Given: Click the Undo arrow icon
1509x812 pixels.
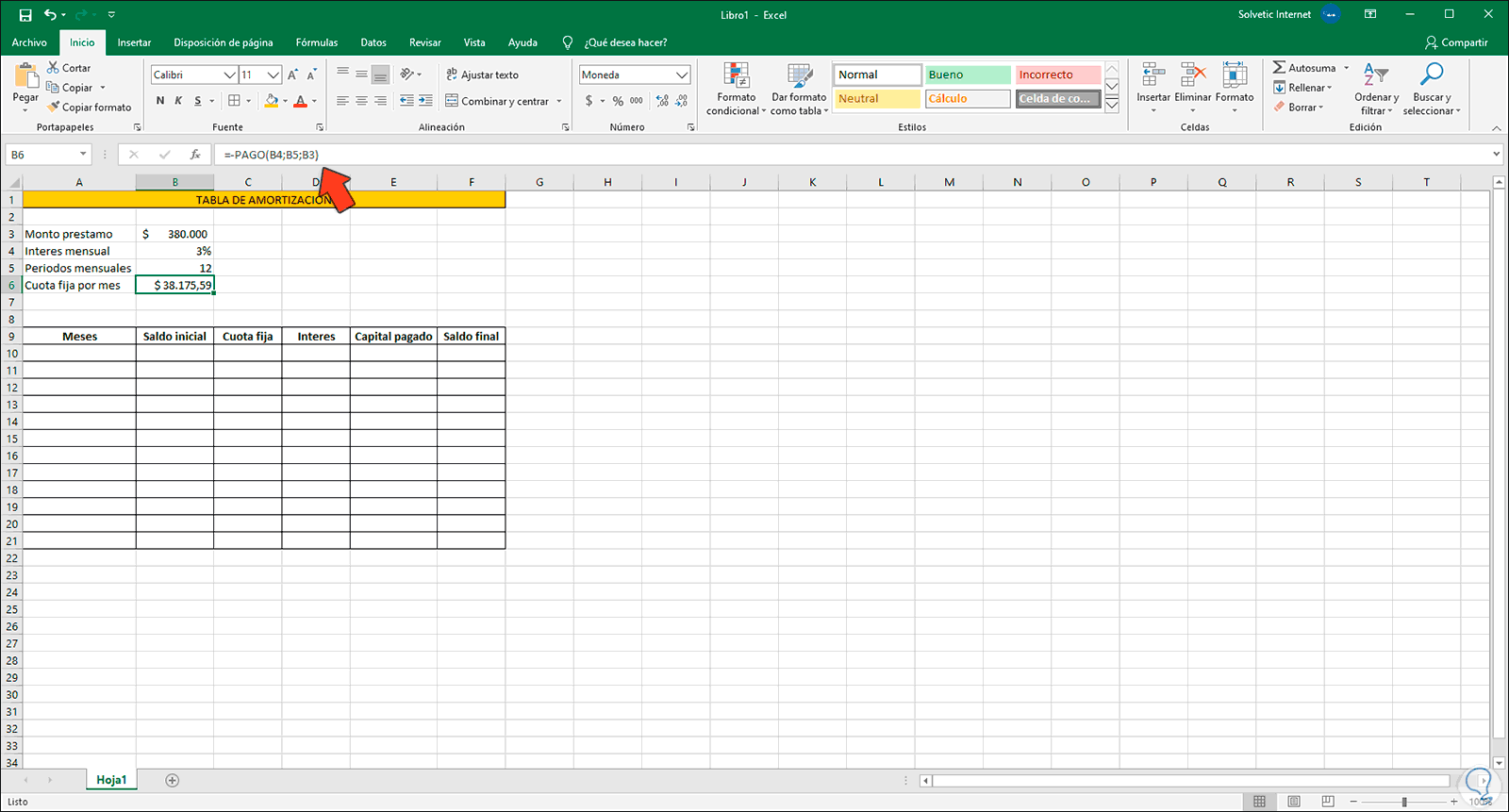Looking at the screenshot, I should click(51, 15).
